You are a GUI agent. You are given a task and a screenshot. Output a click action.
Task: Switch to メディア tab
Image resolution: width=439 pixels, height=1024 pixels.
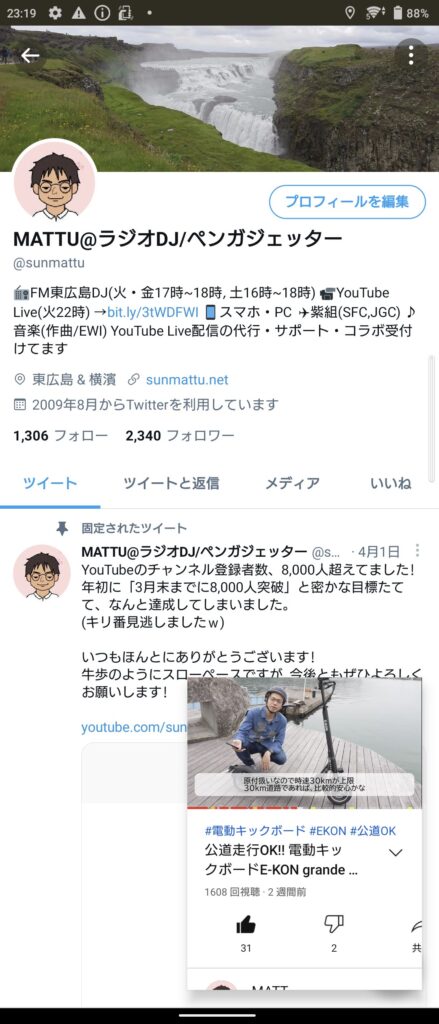tap(292, 483)
